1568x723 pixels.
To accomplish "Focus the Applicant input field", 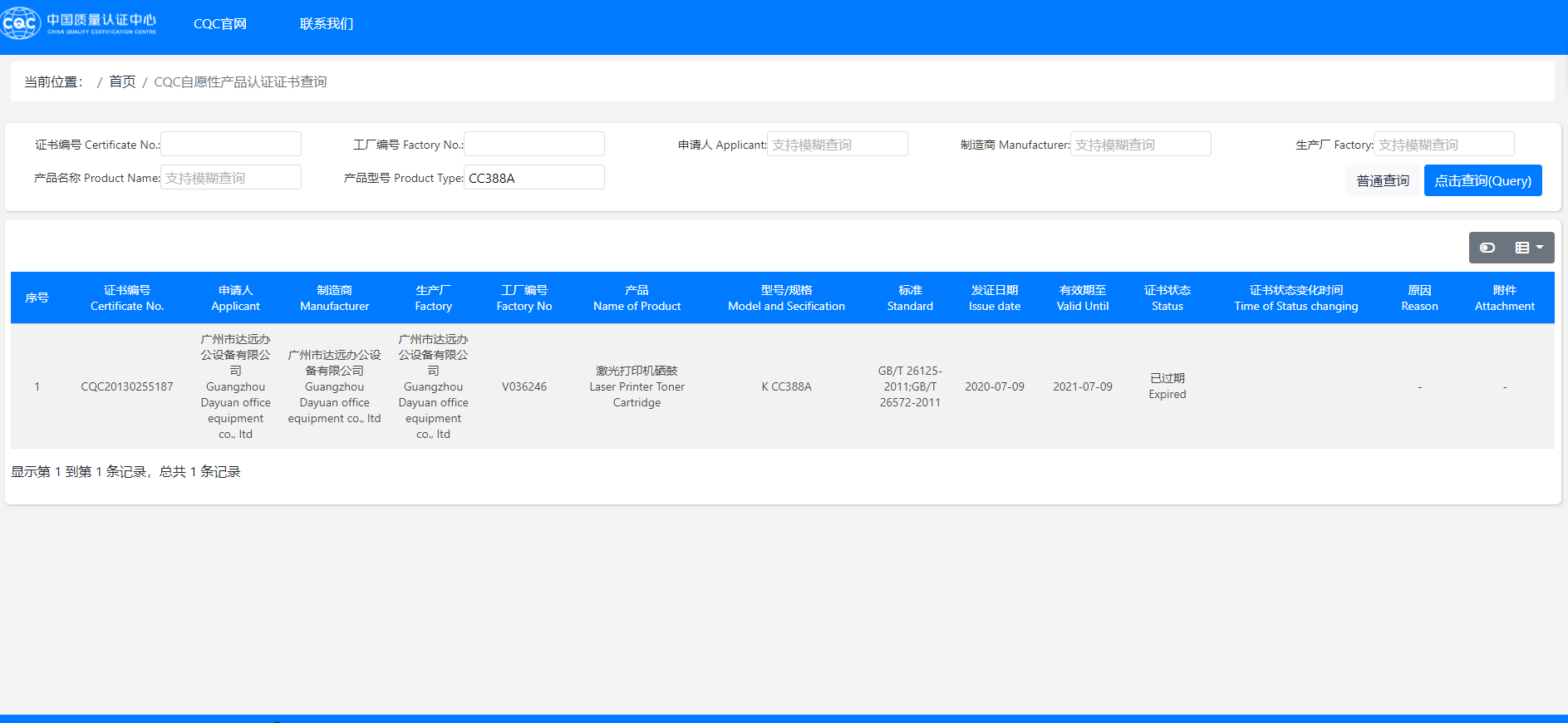I will pyautogui.click(x=838, y=144).
